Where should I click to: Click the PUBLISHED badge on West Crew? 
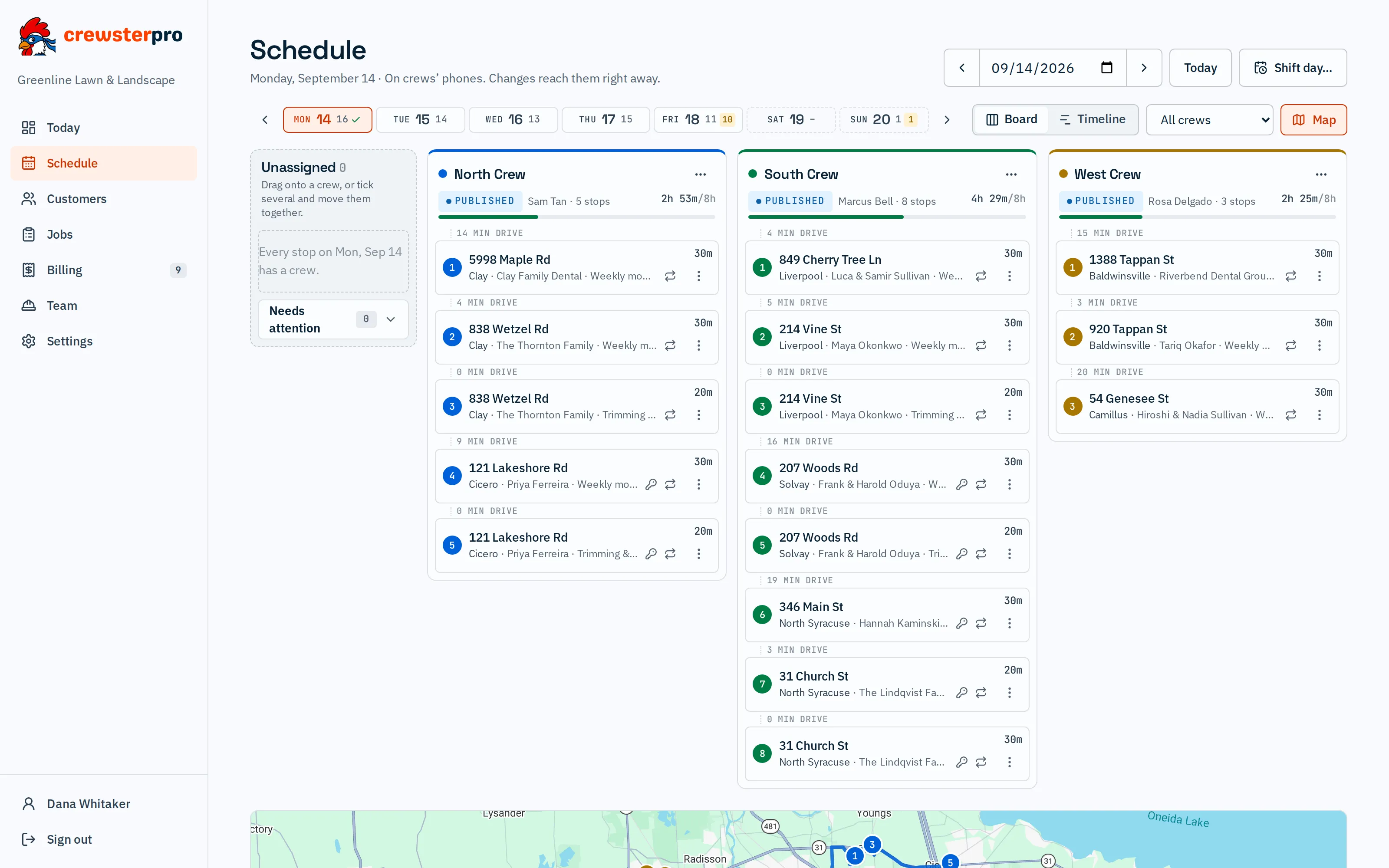tap(1100, 201)
